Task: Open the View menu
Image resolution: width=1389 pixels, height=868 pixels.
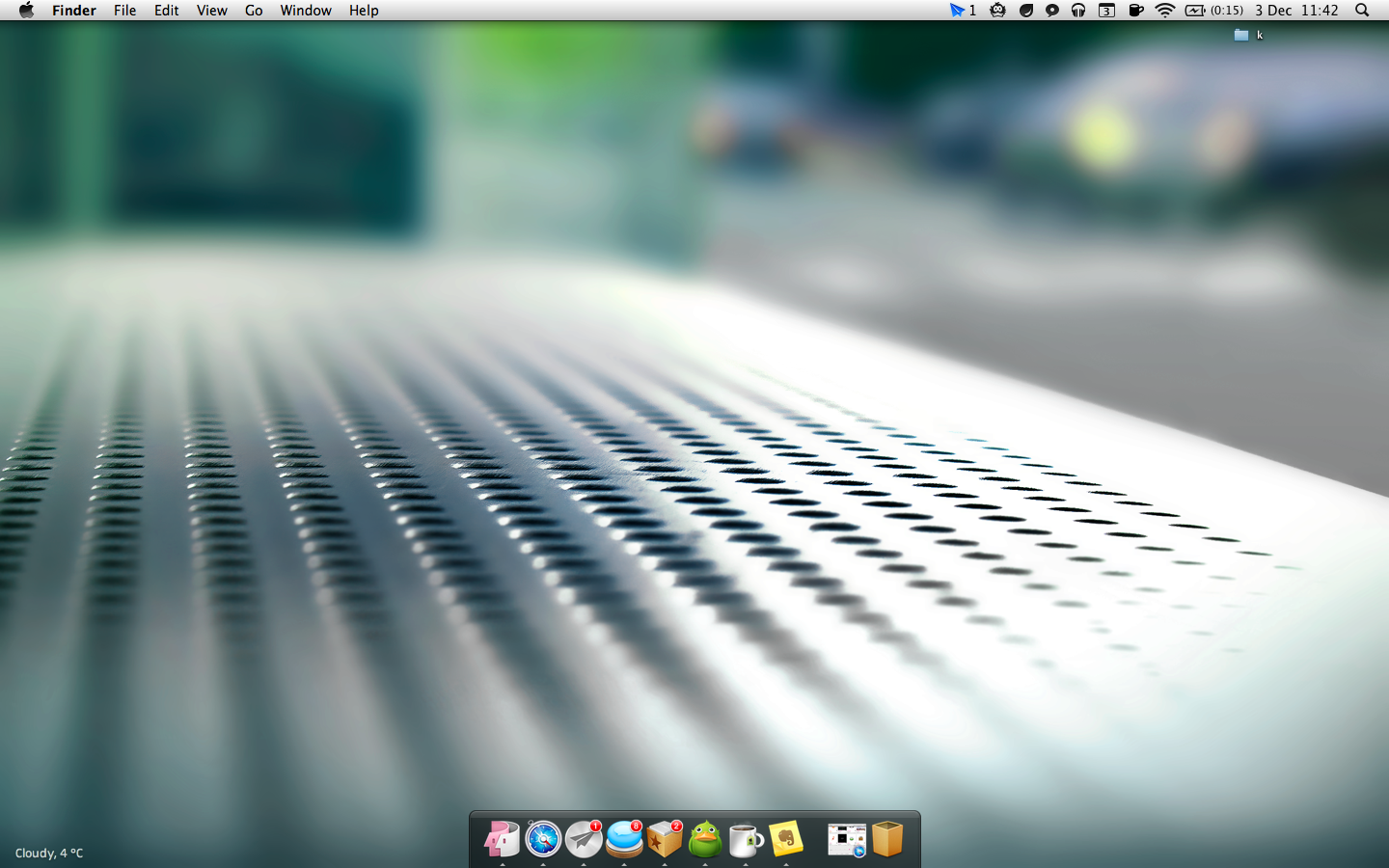Action: [212, 11]
